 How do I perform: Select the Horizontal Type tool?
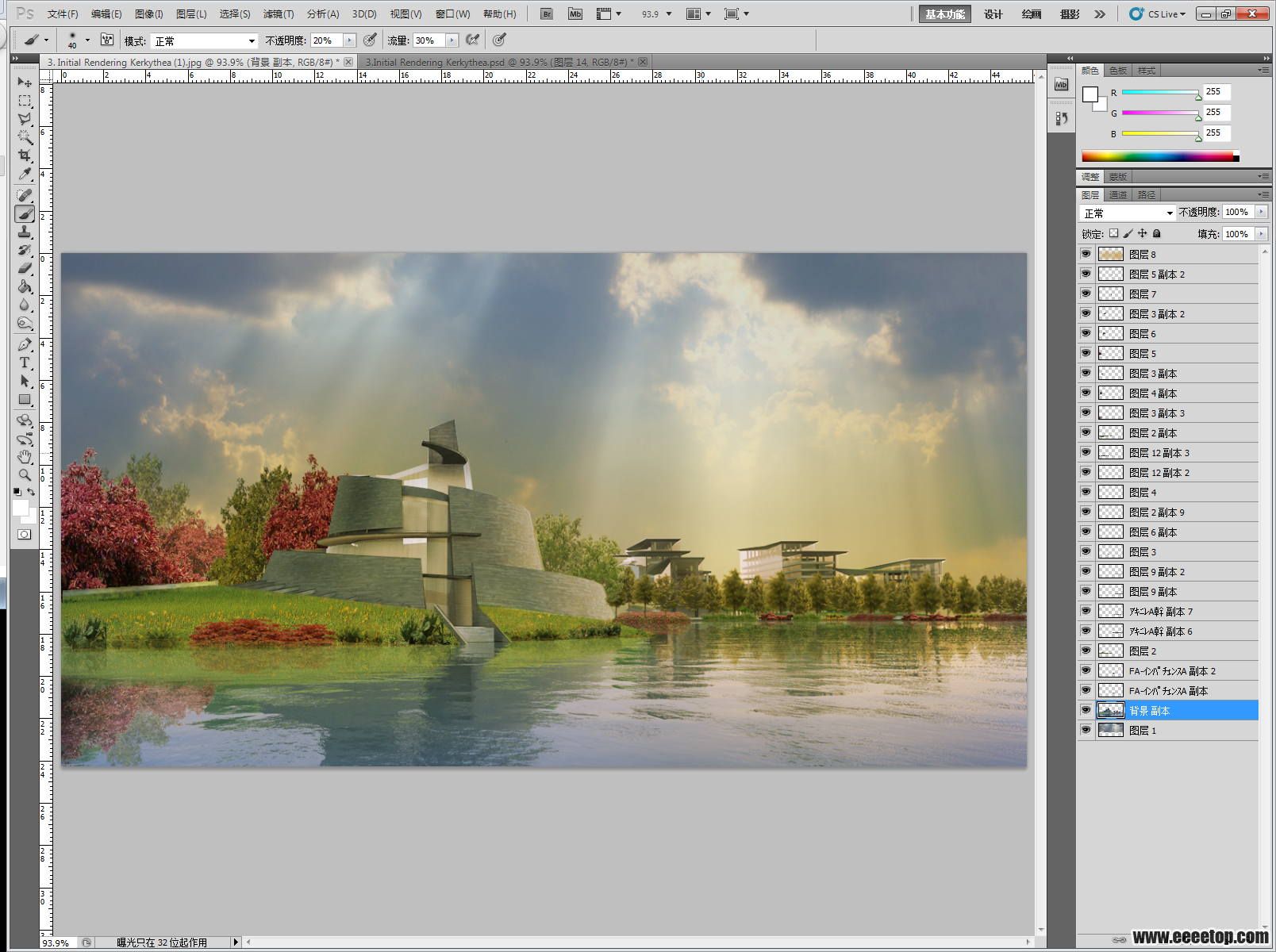click(x=25, y=363)
